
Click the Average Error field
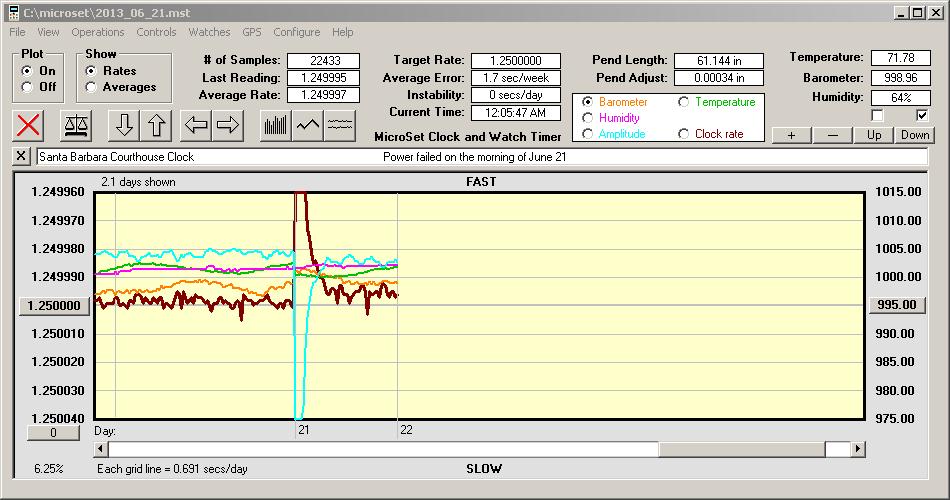tap(516, 78)
